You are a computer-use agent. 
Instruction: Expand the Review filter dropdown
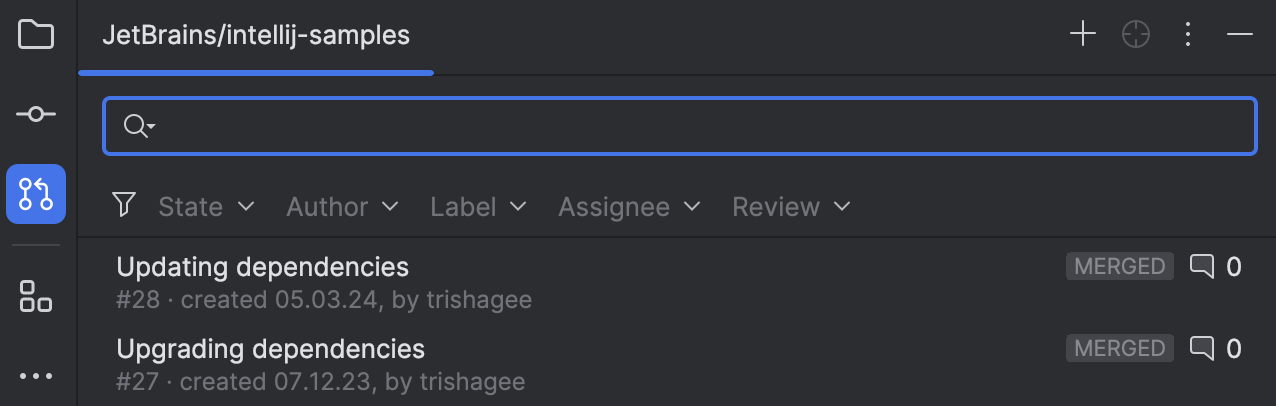pos(791,207)
